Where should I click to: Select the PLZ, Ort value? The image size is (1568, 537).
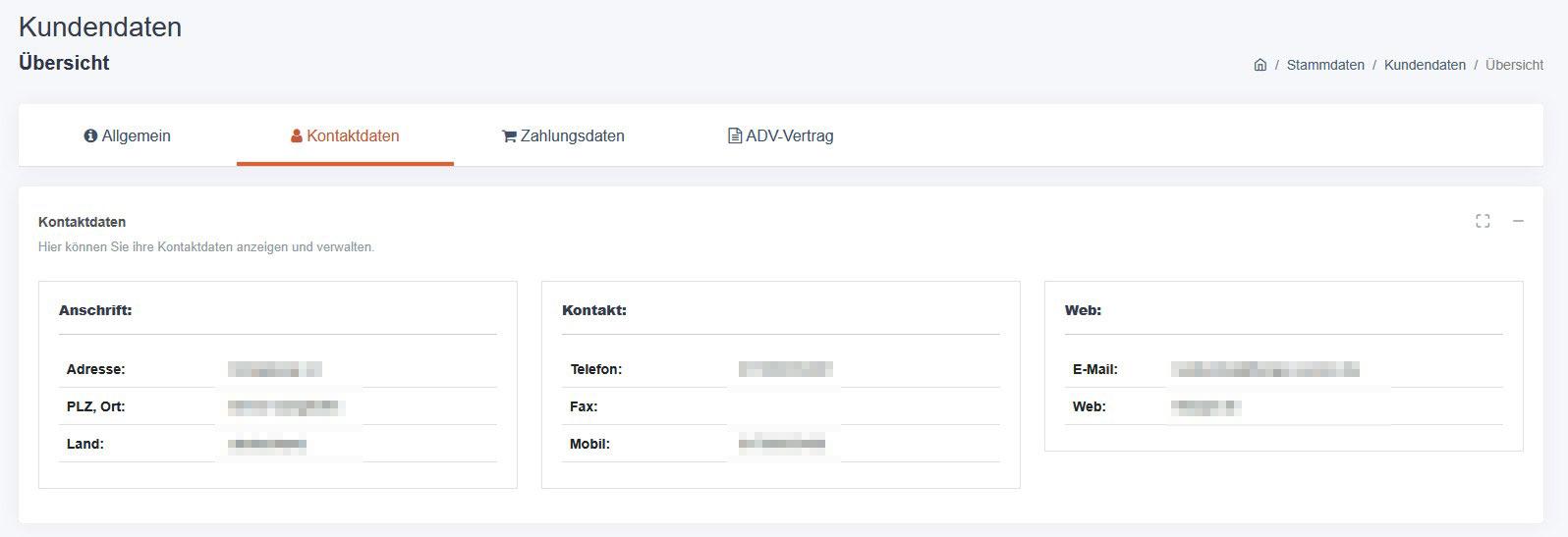pyautogui.click(x=283, y=406)
